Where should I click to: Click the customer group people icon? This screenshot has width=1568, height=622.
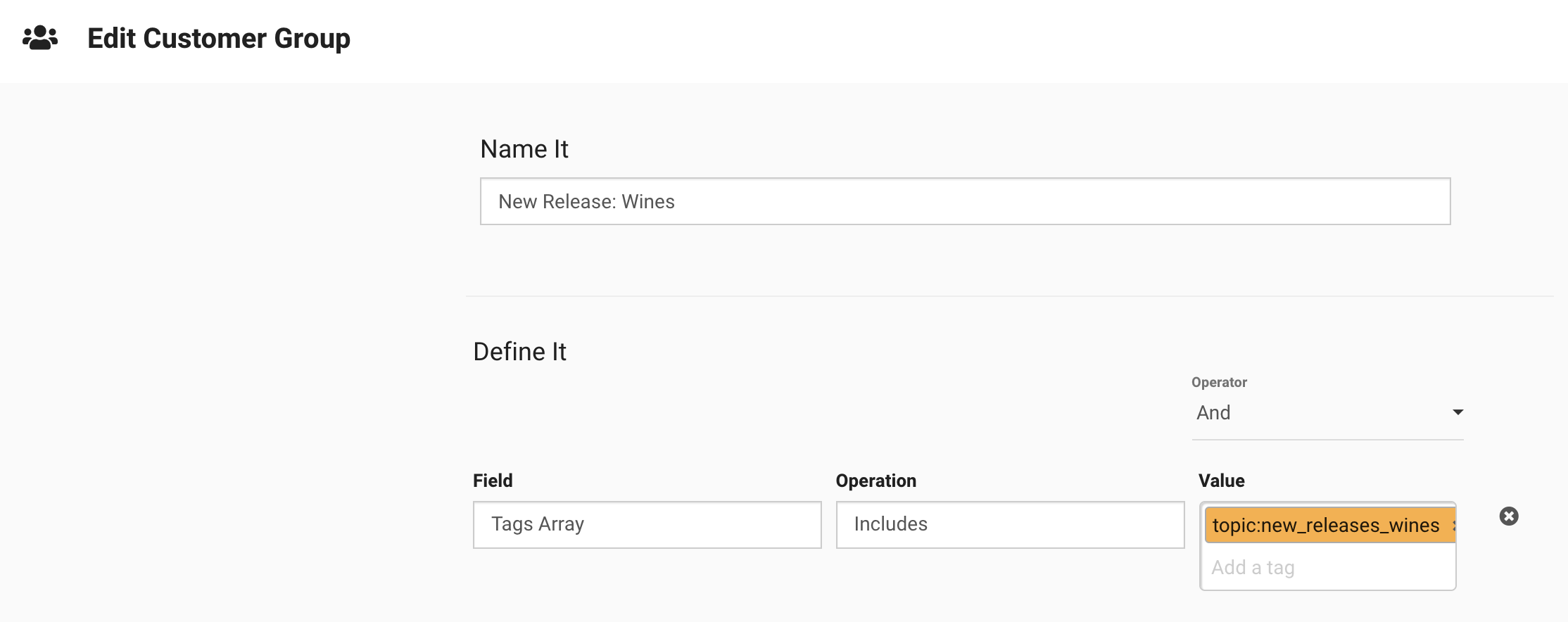click(x=40, y=37)
